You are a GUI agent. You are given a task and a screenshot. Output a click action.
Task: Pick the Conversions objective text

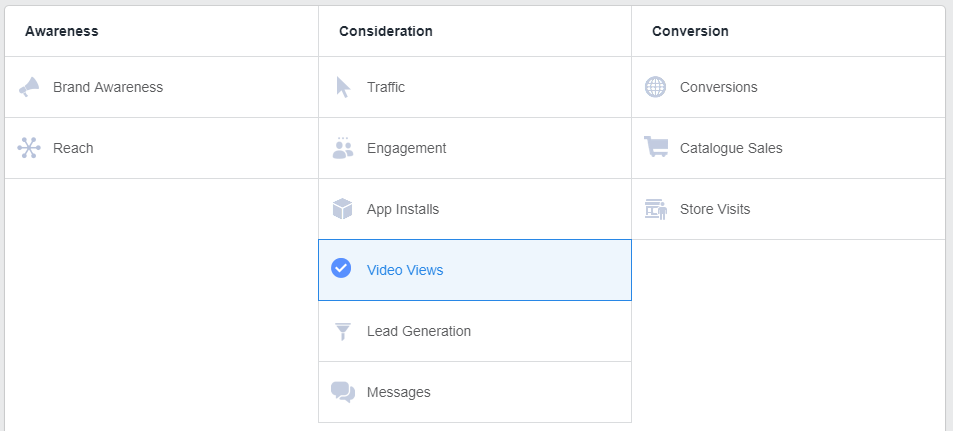click(x=718, y=87)
